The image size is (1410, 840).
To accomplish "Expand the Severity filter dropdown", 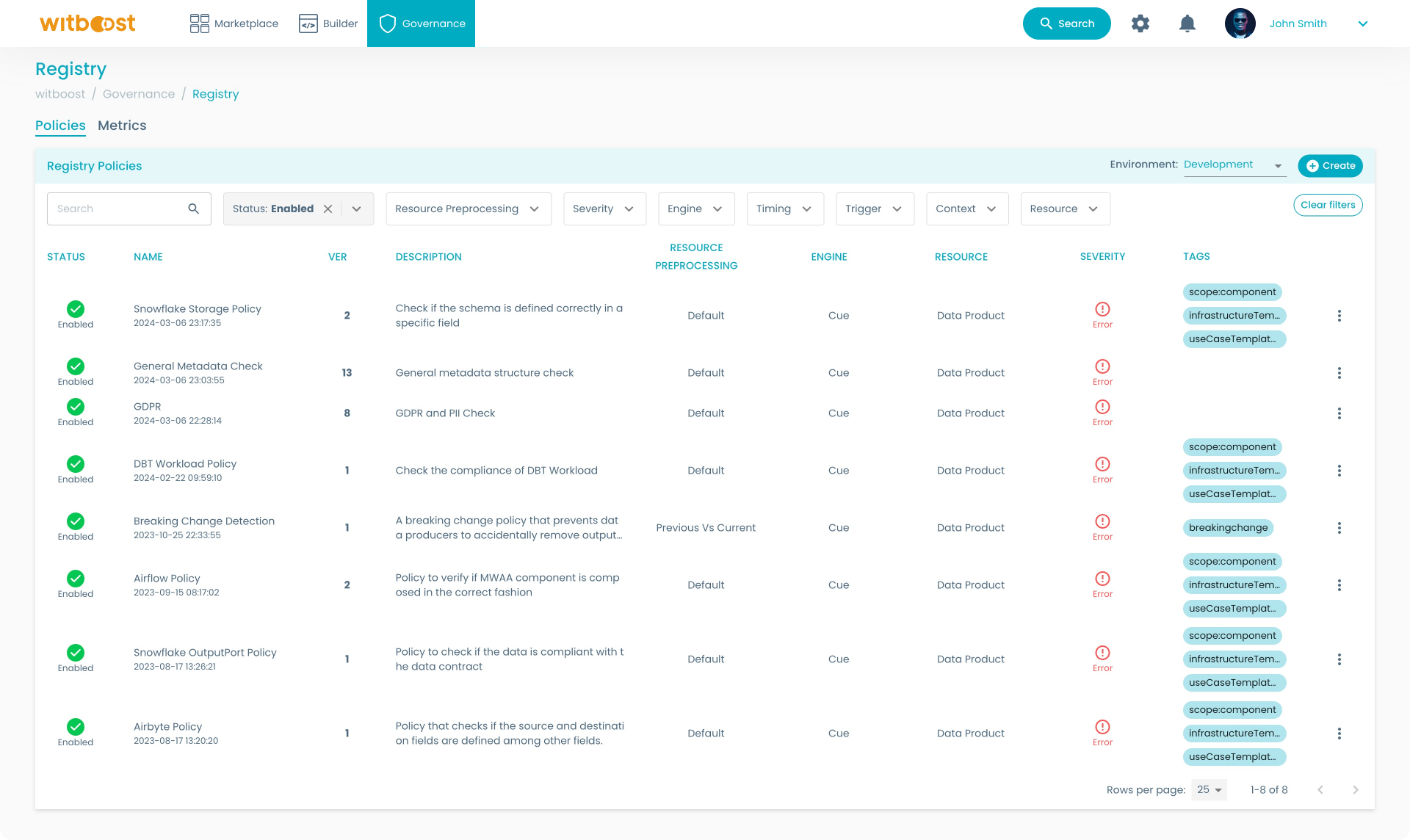I will pos(604,209).
